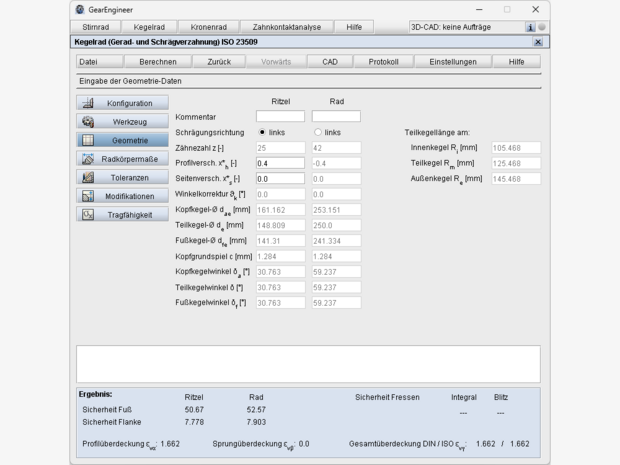The width and height of the screenshot is (620, 465).
Task: Open the Kegelrad menu
Action: [x=150, y=27]
